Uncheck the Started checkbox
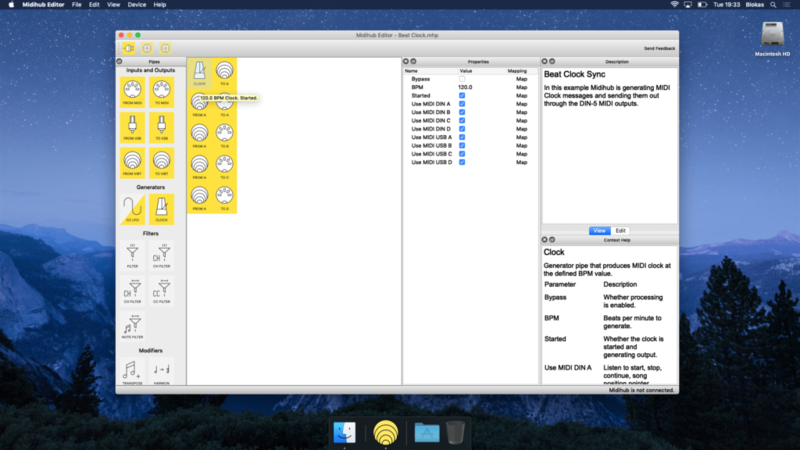Viewport: 800px width, 450px height. pos(462,95)
